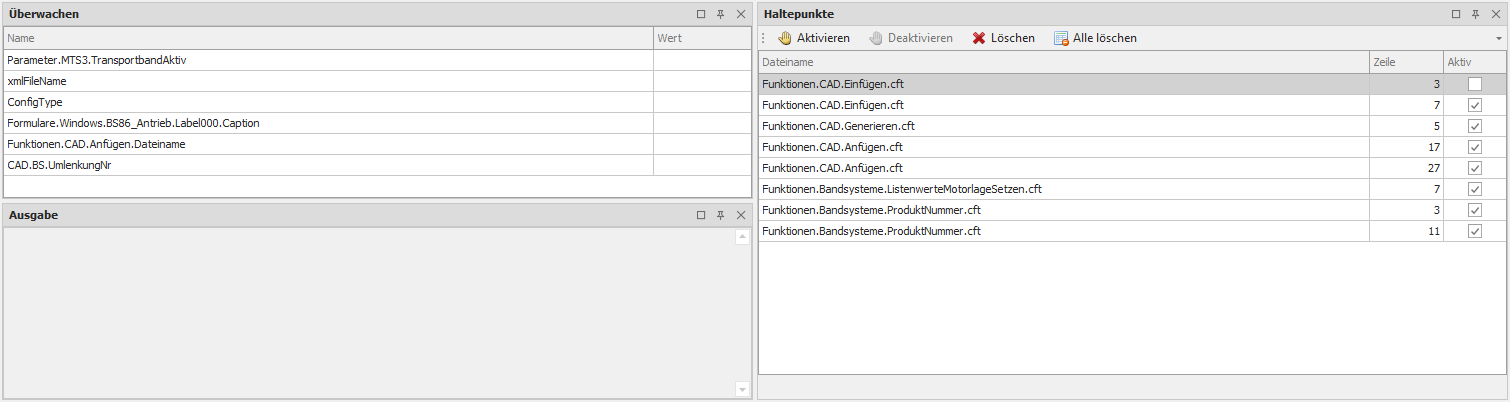Pin the Überwachen panel

720,15
